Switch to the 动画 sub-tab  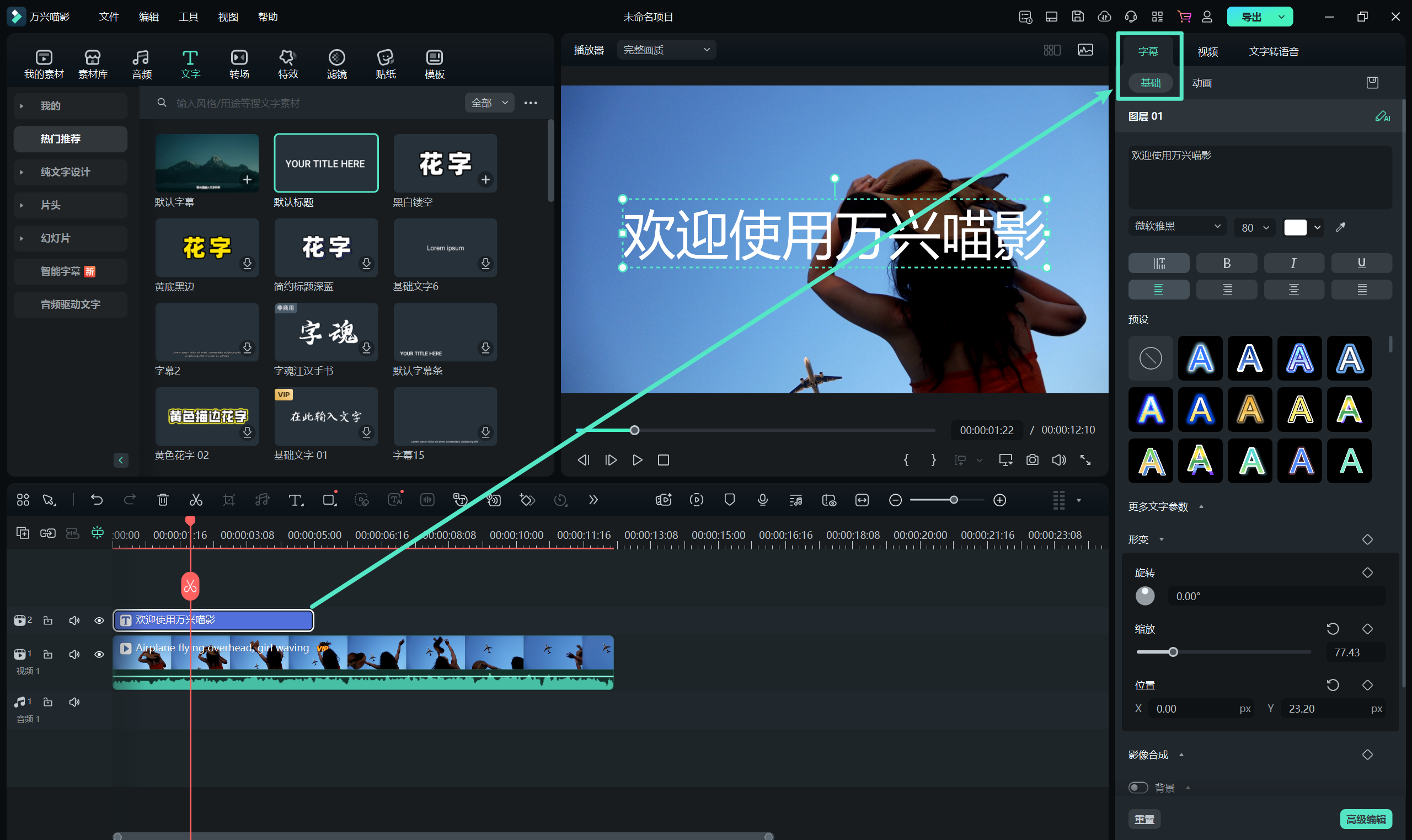click(x=1201, y=83)
